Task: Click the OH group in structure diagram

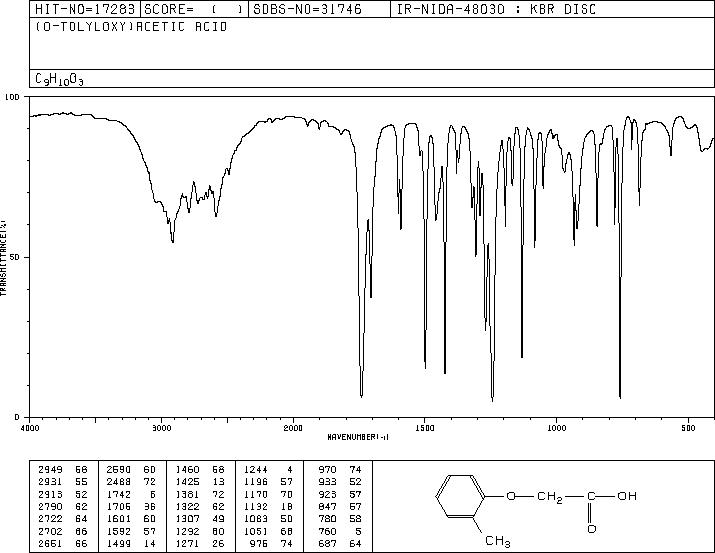Action: pyautogui.click(x=627, y=496)
